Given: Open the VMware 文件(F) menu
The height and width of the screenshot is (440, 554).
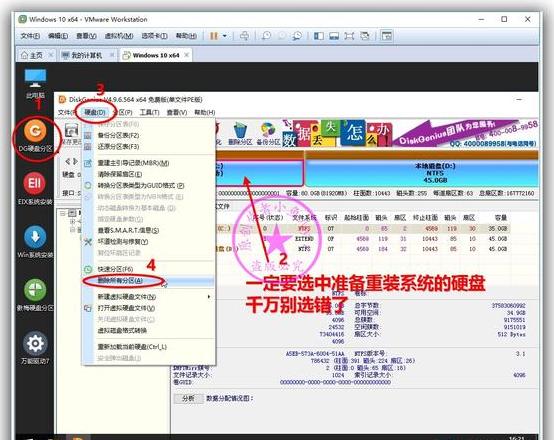Looking at the screenshot, I should 30,36.
